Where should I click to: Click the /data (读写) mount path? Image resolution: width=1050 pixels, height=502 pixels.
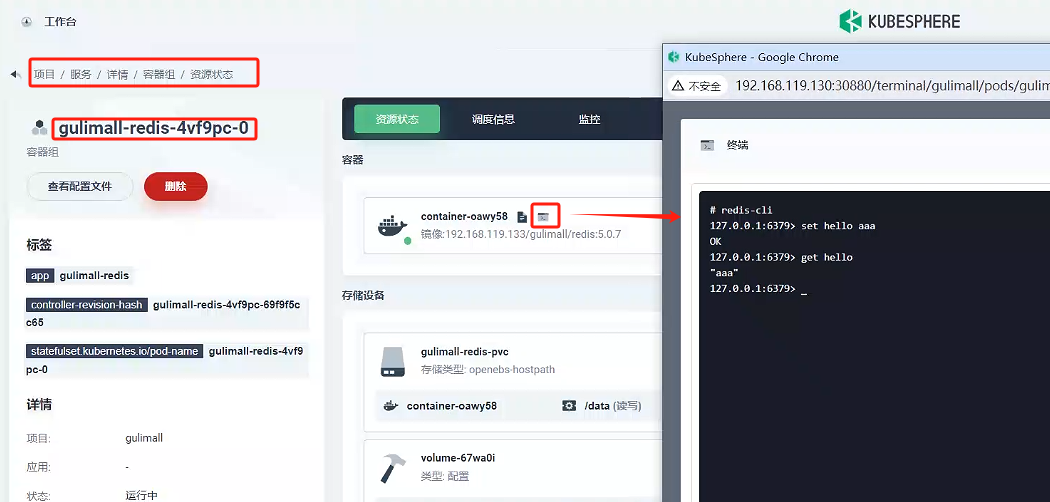613,406
